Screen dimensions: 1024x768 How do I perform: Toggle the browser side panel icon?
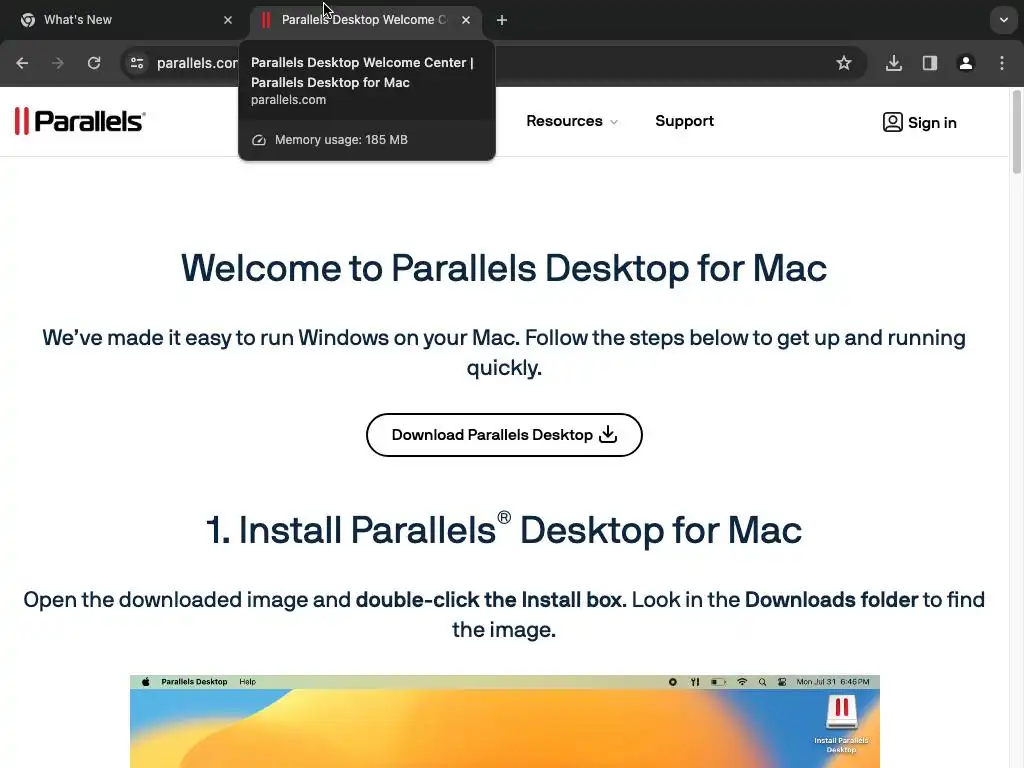pyautogui.click(x=930, y=63)
